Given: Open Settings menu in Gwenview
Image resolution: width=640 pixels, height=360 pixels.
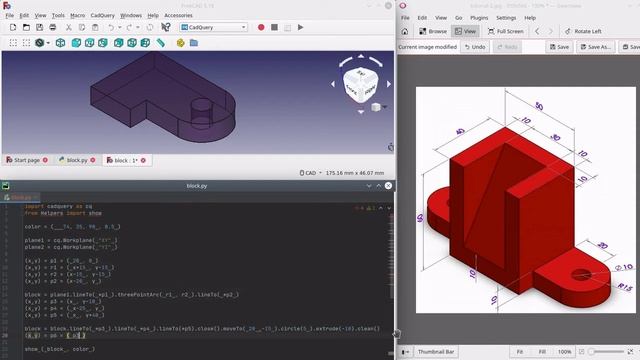Looking at the screenshot, I should [506, 18].
